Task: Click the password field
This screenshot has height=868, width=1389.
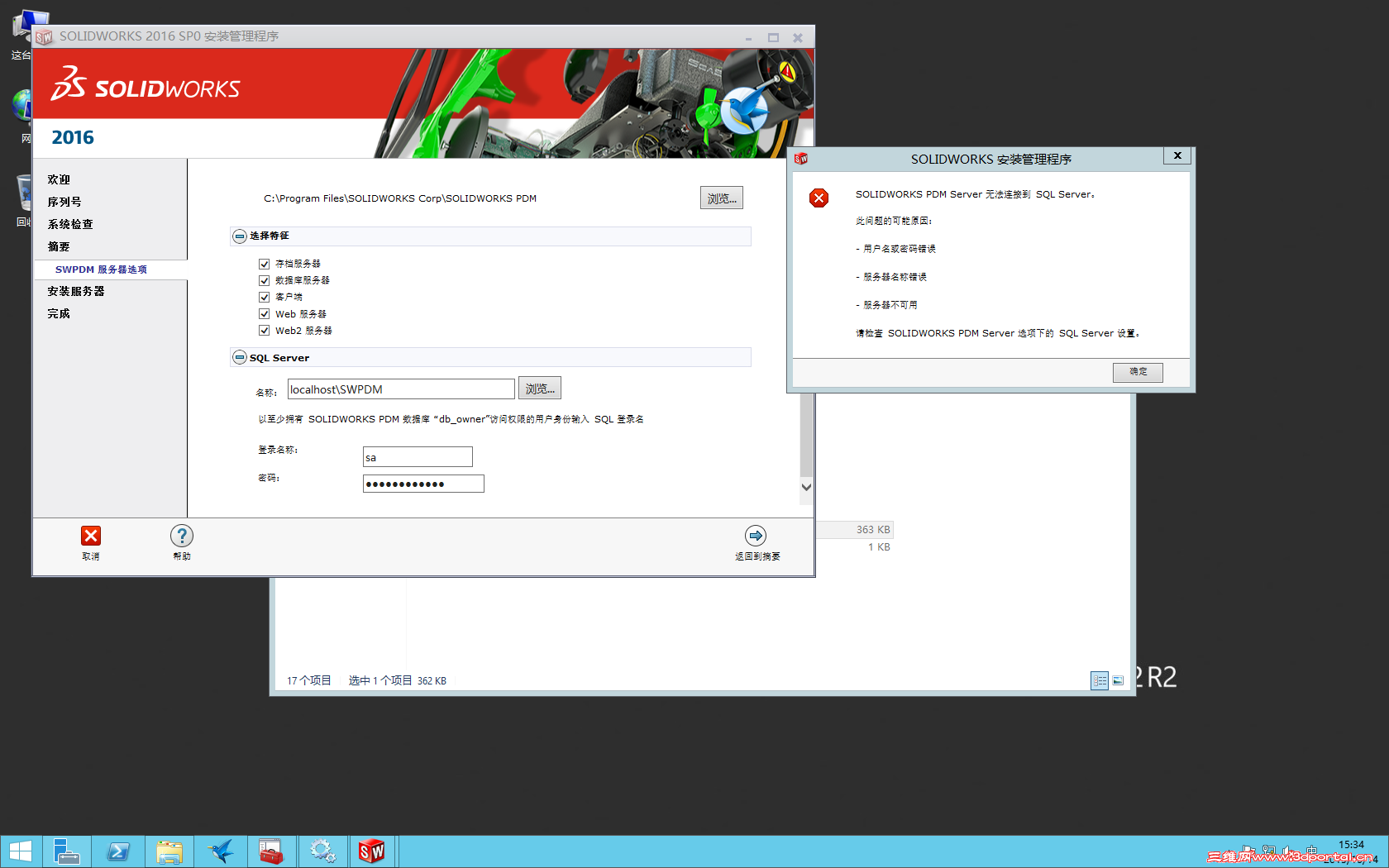Action: (423, 484)
